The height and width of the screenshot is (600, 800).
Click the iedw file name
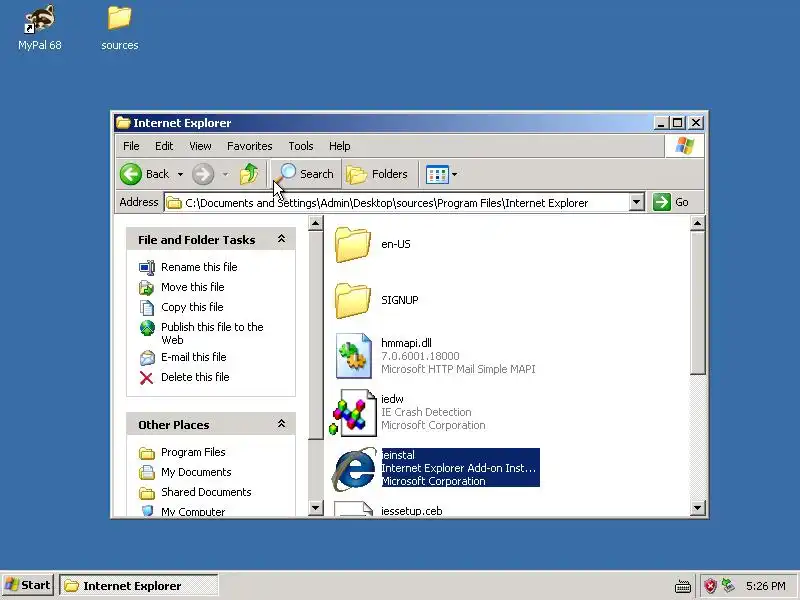click(x=392, y=399)
